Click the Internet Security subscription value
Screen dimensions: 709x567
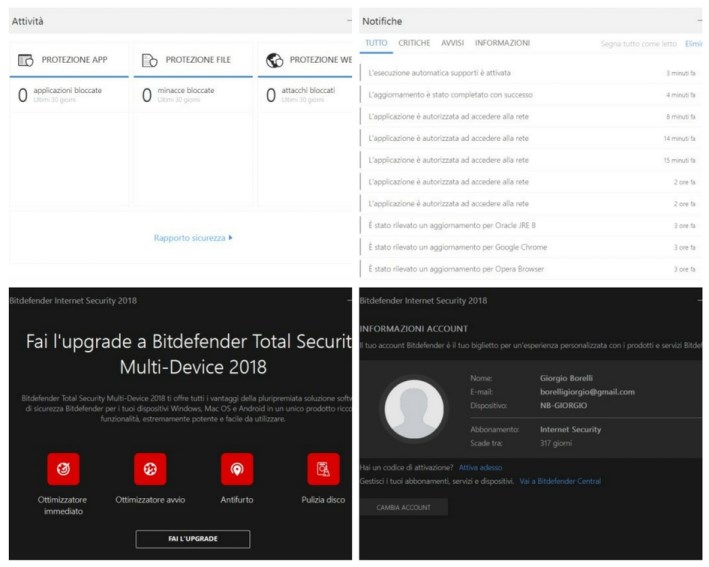click(570, 429)
